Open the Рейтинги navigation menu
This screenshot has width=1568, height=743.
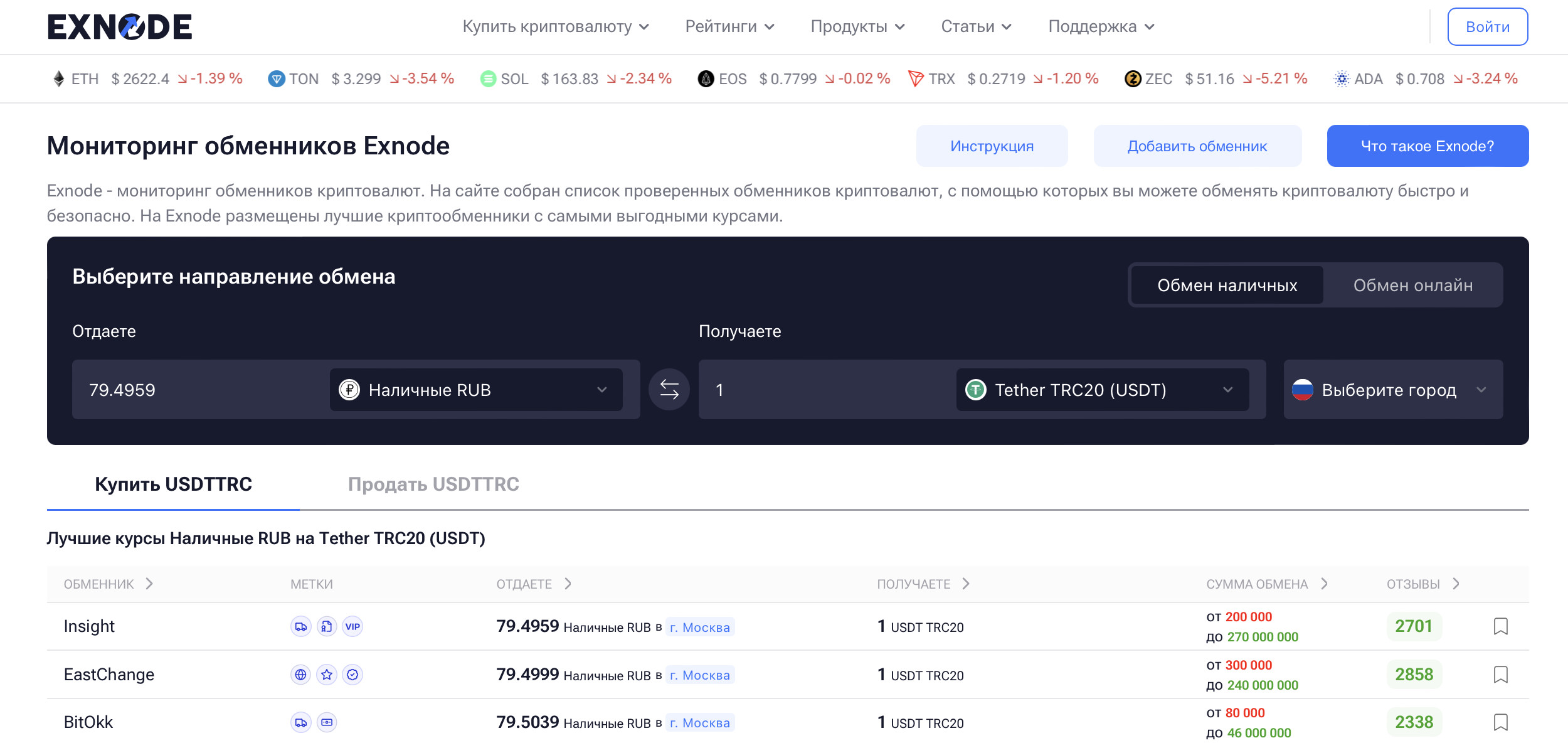click(729, 26)
